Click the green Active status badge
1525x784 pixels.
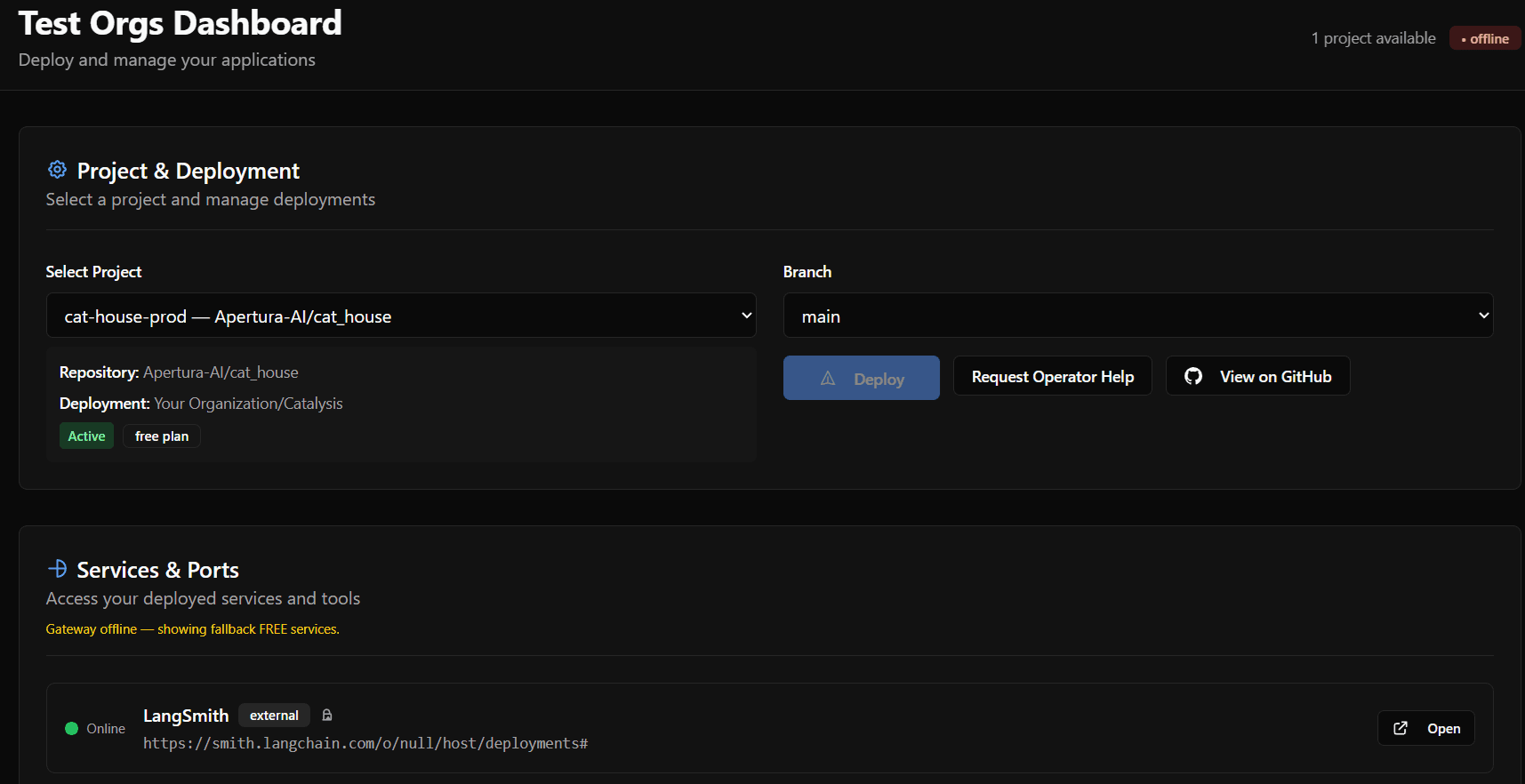86,436
